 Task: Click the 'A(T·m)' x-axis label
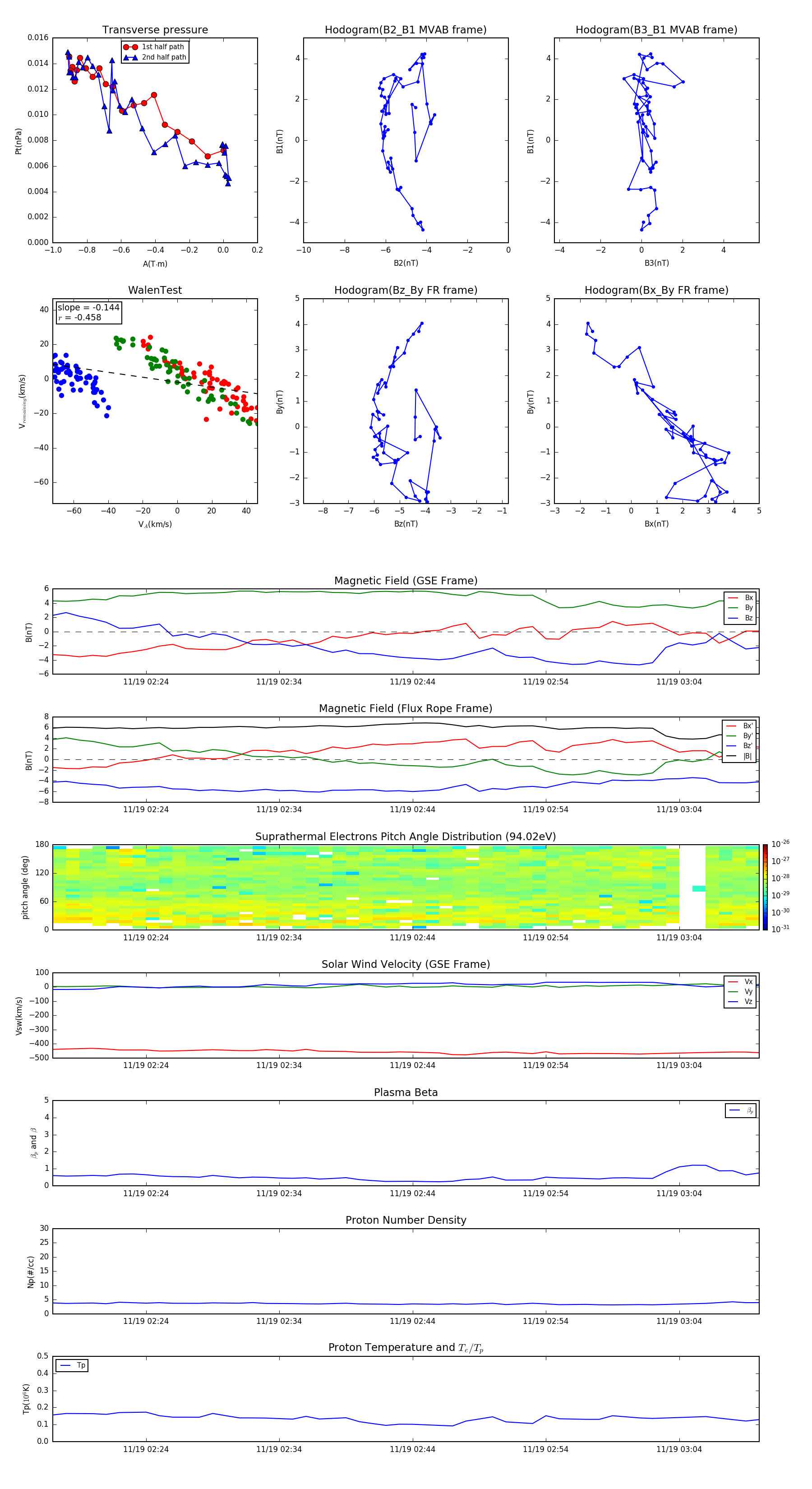pos(155,264)
